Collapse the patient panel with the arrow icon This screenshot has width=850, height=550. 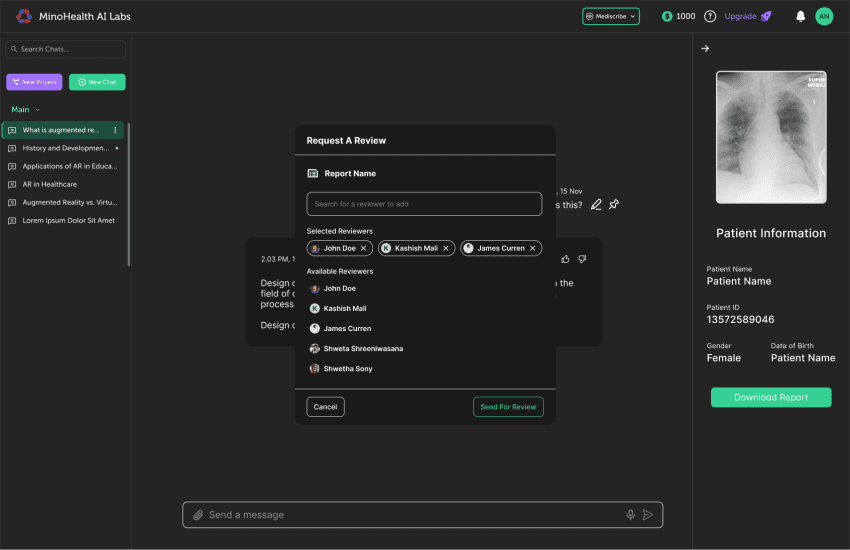click(705, 49)
